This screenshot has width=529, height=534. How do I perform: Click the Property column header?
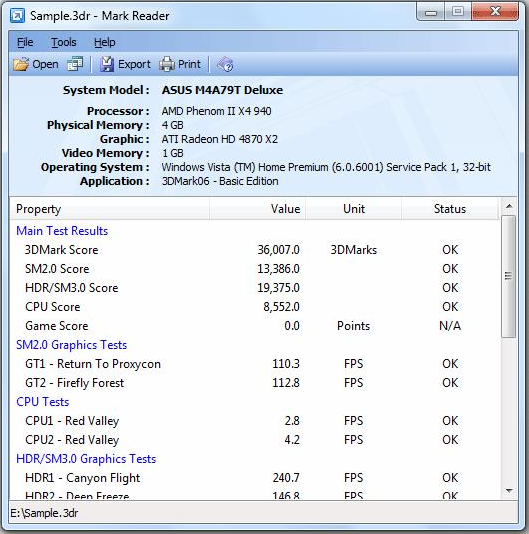[x=110, y=209]
